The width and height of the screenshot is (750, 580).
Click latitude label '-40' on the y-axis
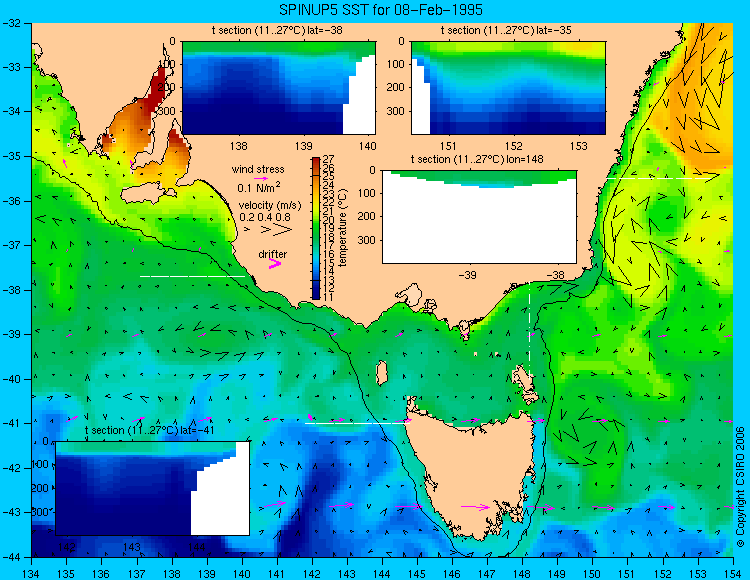click(11, 379)
